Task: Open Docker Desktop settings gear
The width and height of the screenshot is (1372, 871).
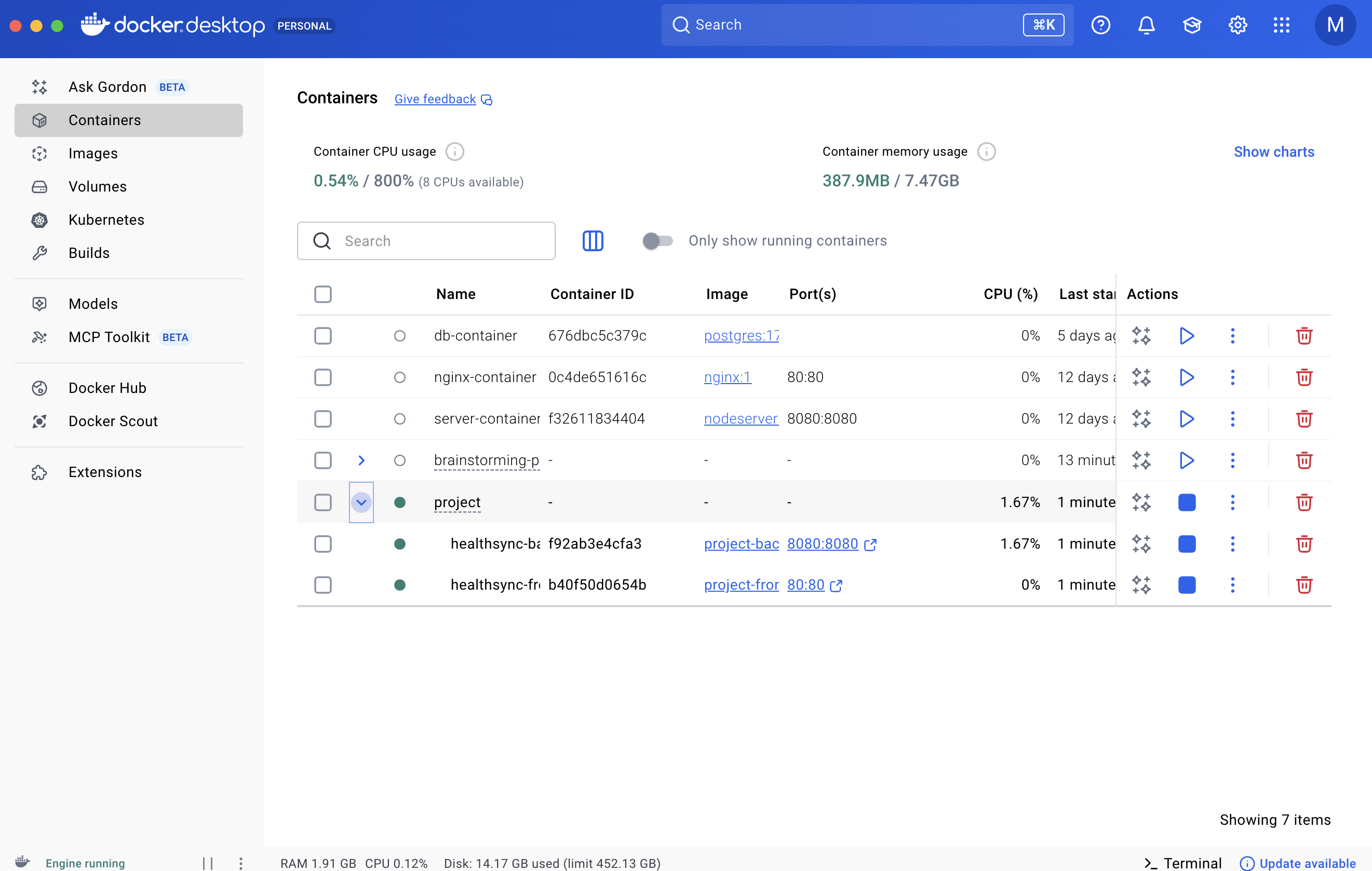Action: 1237,25
